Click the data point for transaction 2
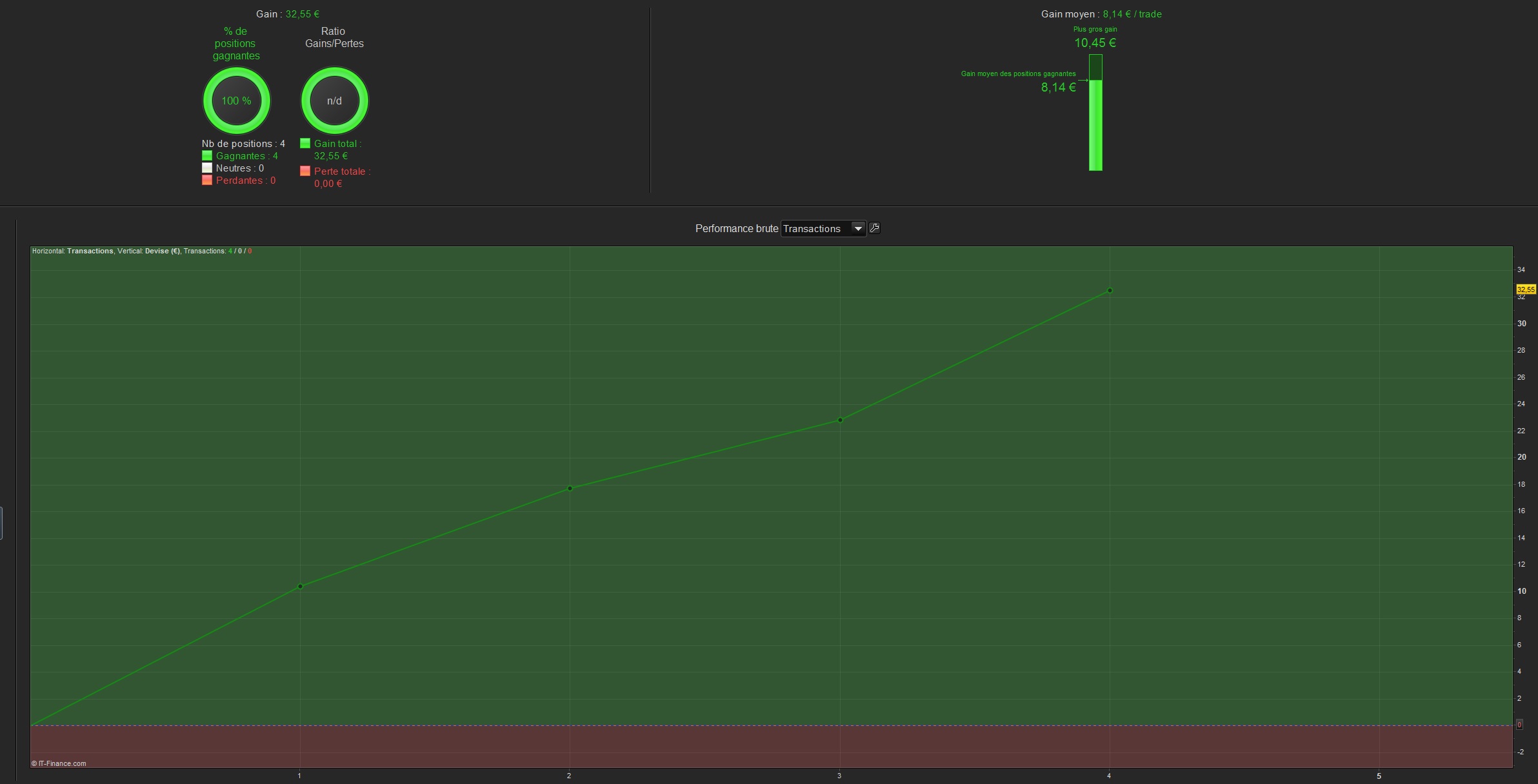The height and width of the screenshot is (784, 1538). pos(570,488)
